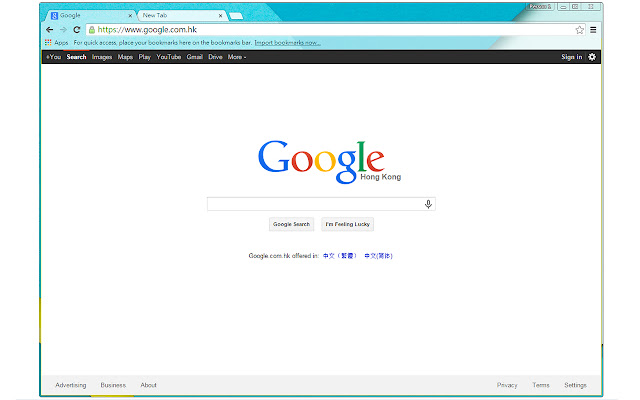This screenshot has width=640, height=400.
Task: Click the Google favicon on the first tab
Action: coord(54,16)
